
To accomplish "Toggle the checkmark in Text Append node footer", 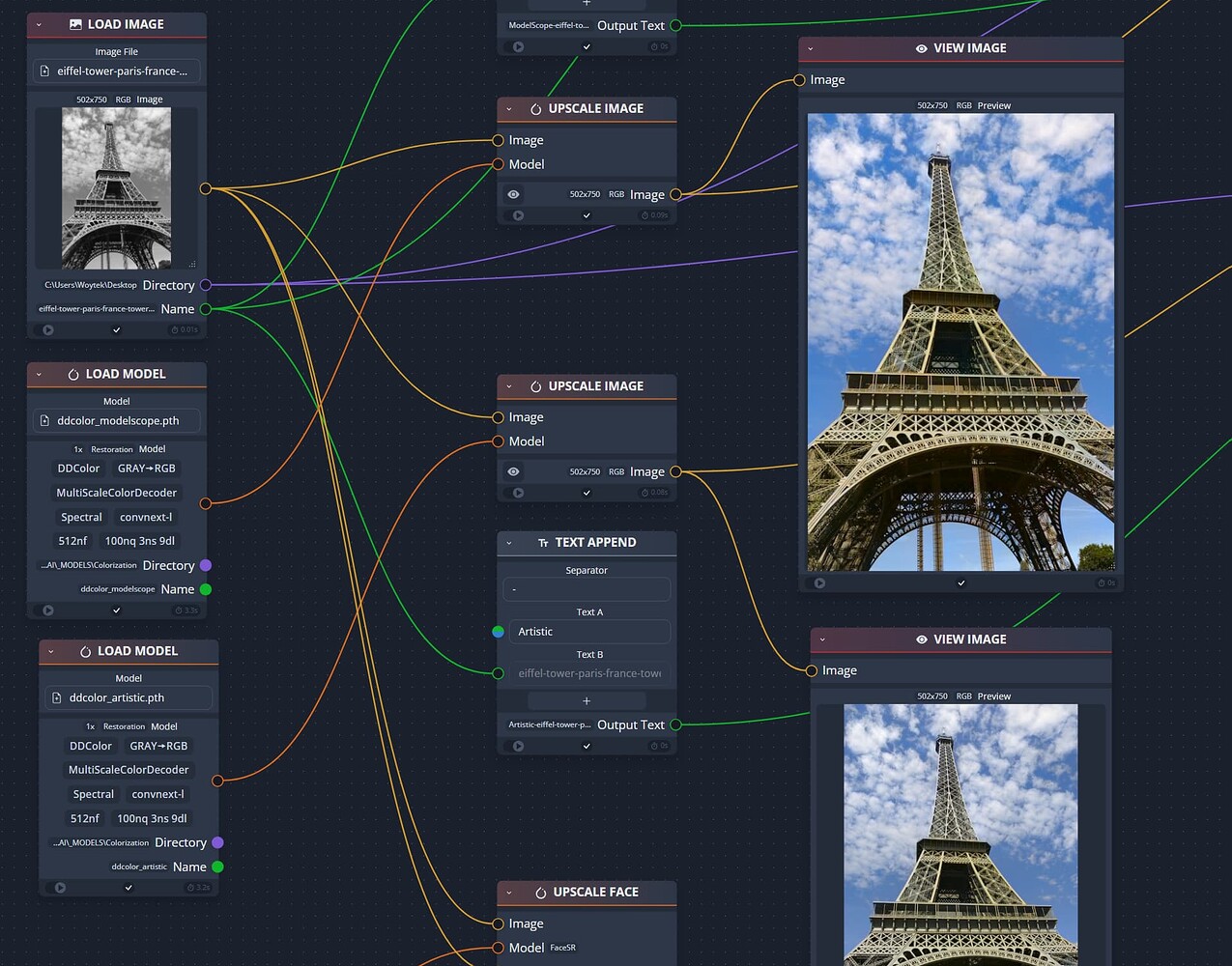I will [x=587, y=746].
